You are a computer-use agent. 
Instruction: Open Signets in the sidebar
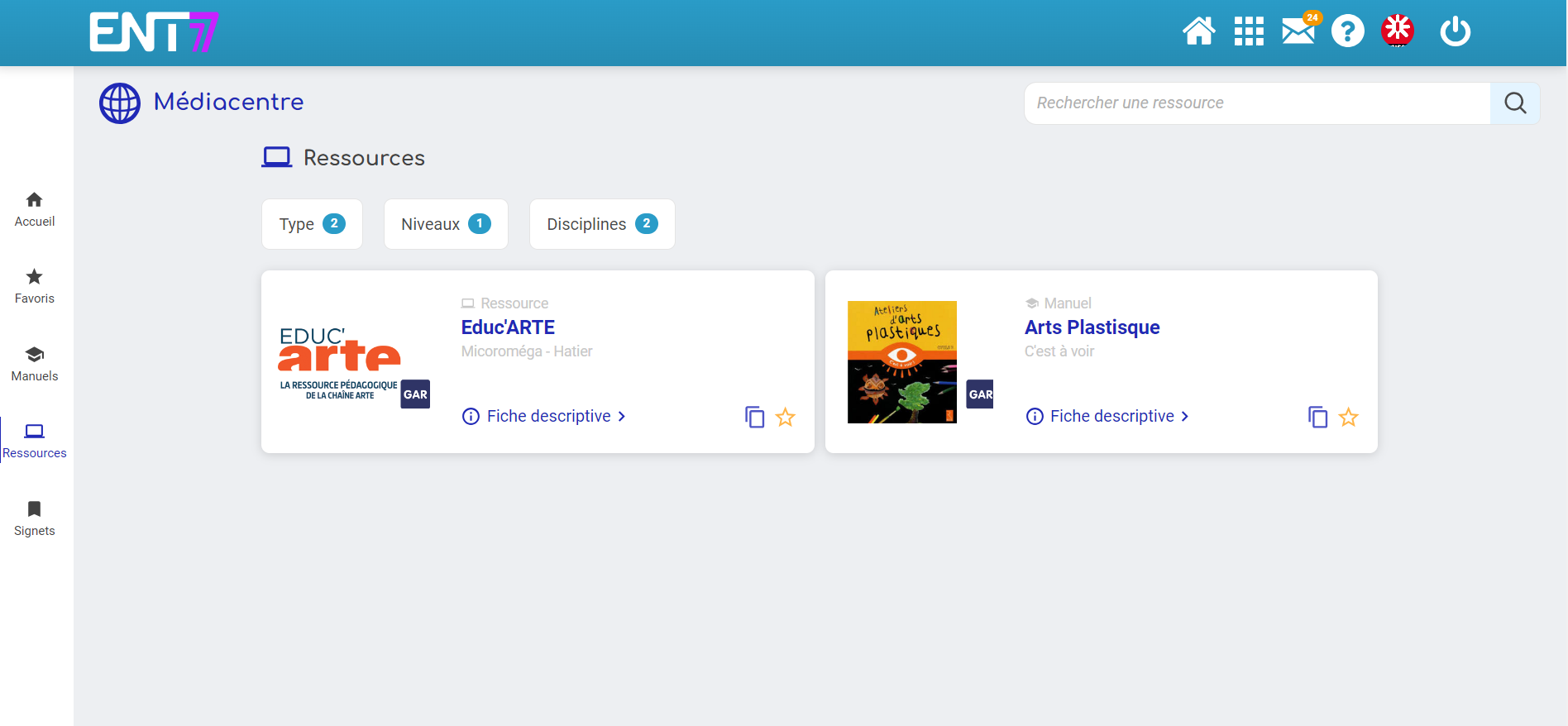(35, 518)
